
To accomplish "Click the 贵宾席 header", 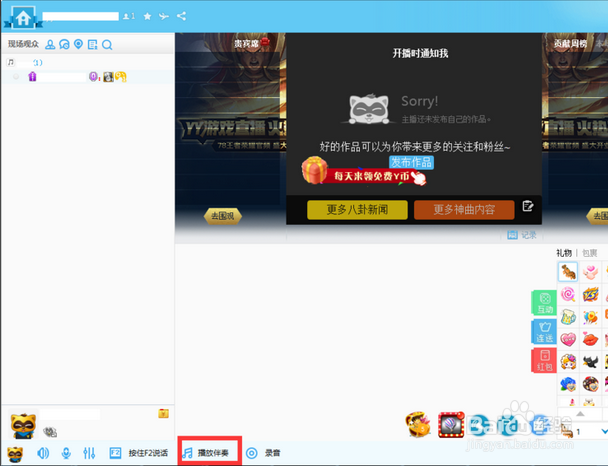I will point(246,43).
